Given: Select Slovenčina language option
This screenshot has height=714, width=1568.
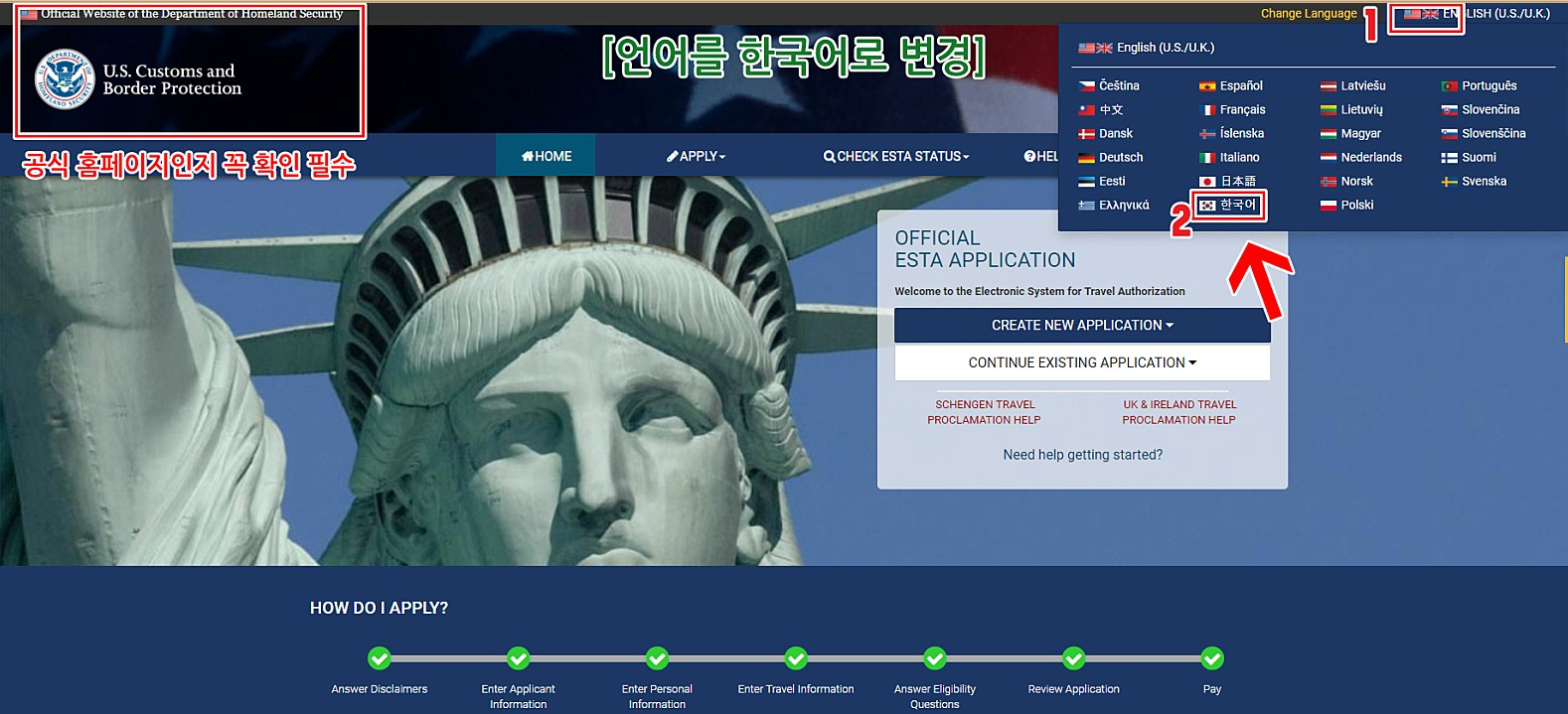Looking at the screenshot, I should (x=1481, y=109).
